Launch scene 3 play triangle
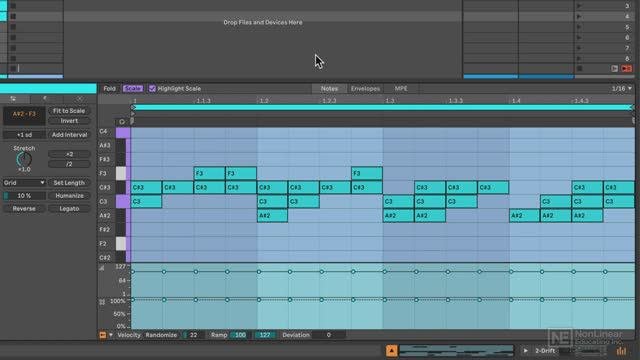This screenshot has width=640, height=360. click(x=579, y=6)
